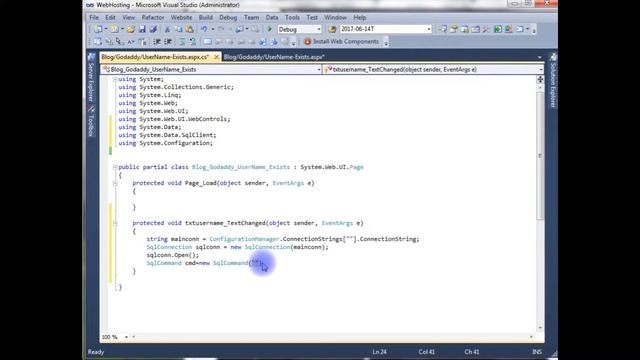
Task: Open the Debug menu in menu bar
Action: [x=228, y=18]
